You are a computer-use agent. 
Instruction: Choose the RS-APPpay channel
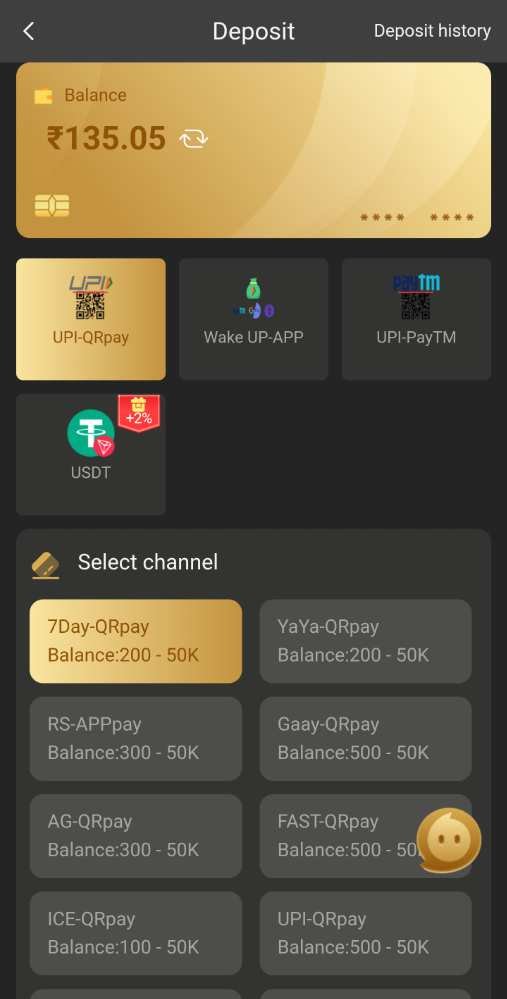[136, 738]
